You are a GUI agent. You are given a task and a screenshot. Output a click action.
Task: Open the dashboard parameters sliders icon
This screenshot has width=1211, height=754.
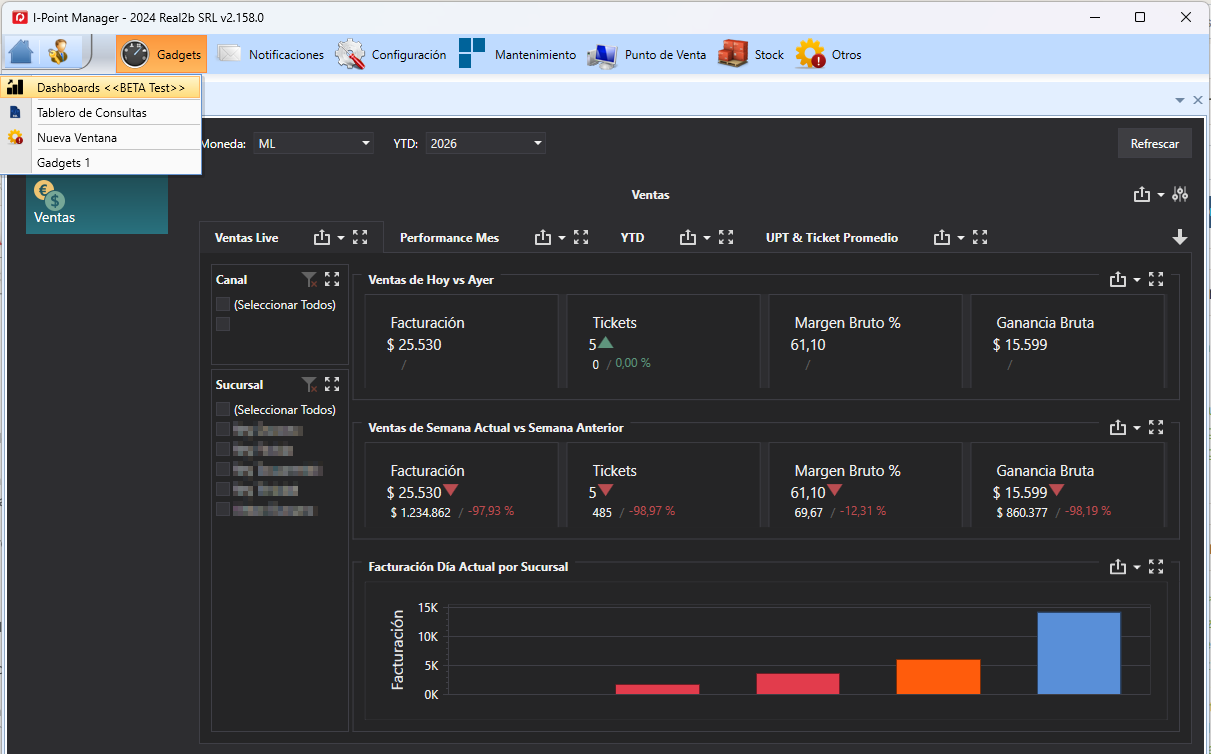pyautogui.click(x=1180, y=195)
